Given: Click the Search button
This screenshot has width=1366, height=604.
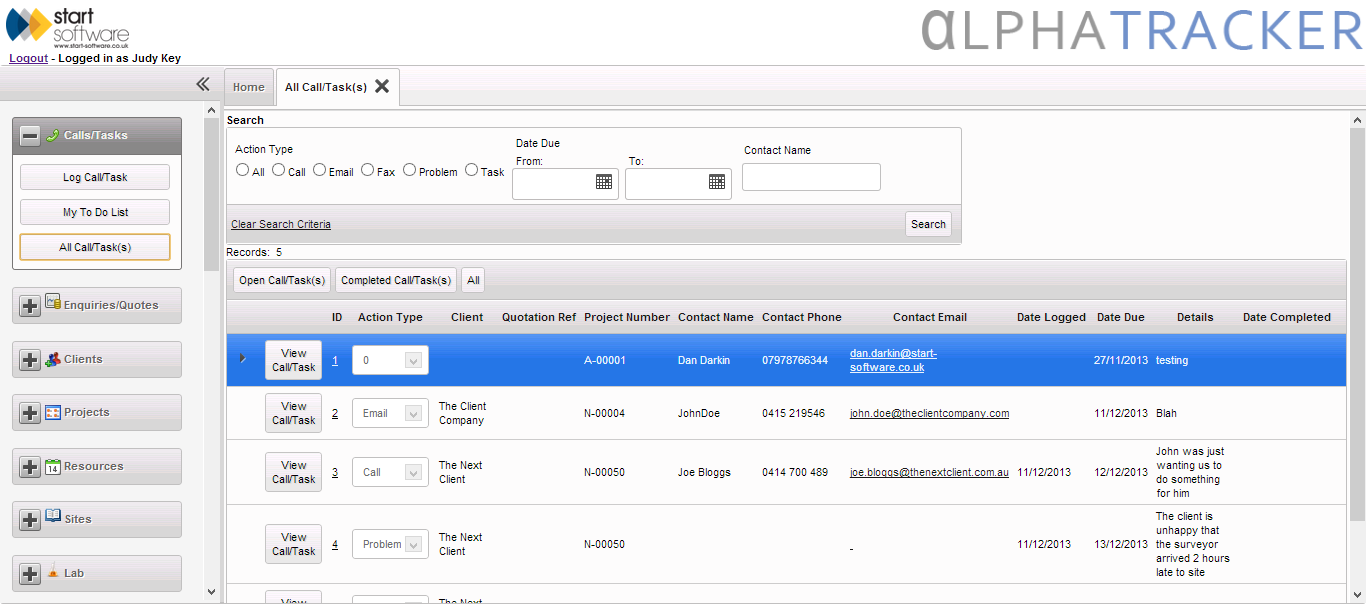Looking at the screenshot, I should pos(928,223).
